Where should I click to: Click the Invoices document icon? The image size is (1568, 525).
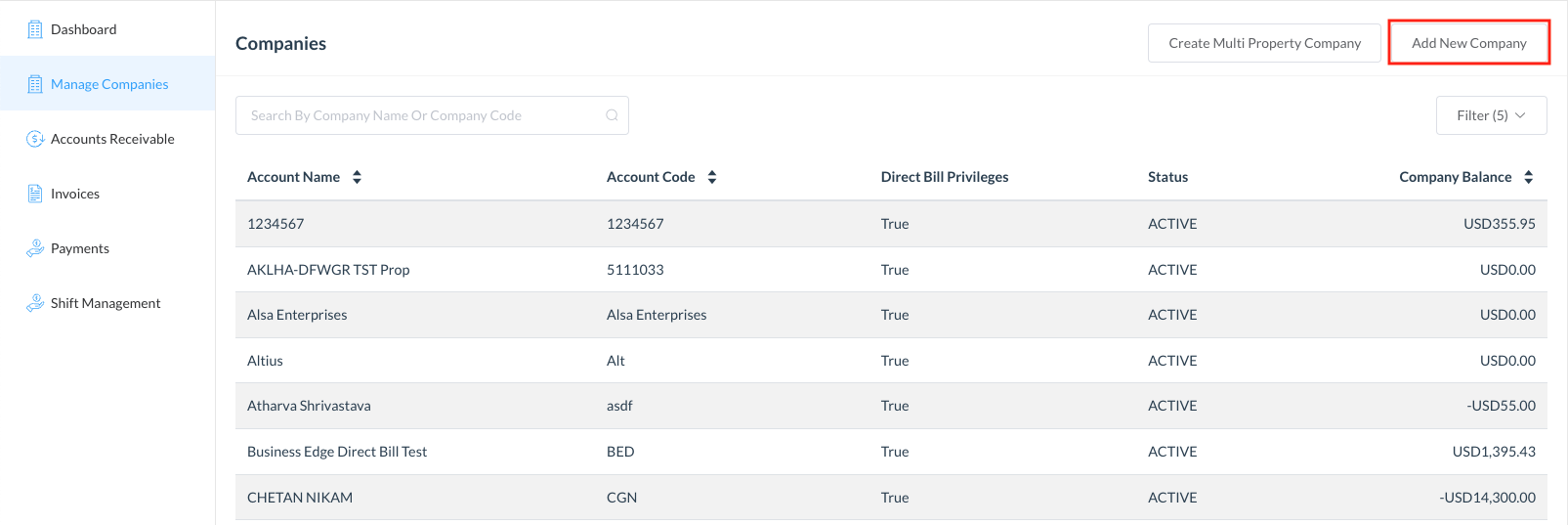tap(35, 194)
